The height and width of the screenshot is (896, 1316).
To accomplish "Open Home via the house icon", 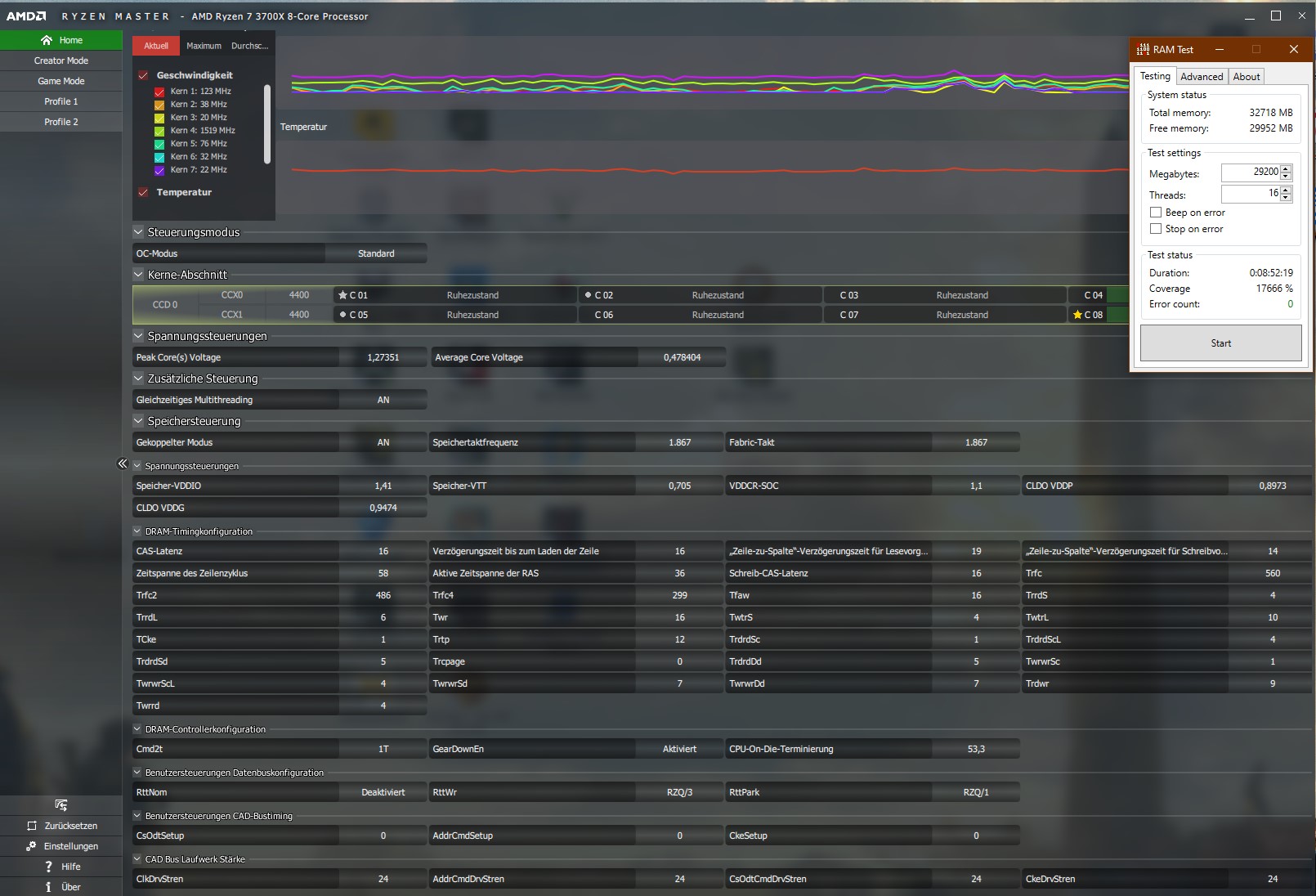I will [x=47, y=40].
